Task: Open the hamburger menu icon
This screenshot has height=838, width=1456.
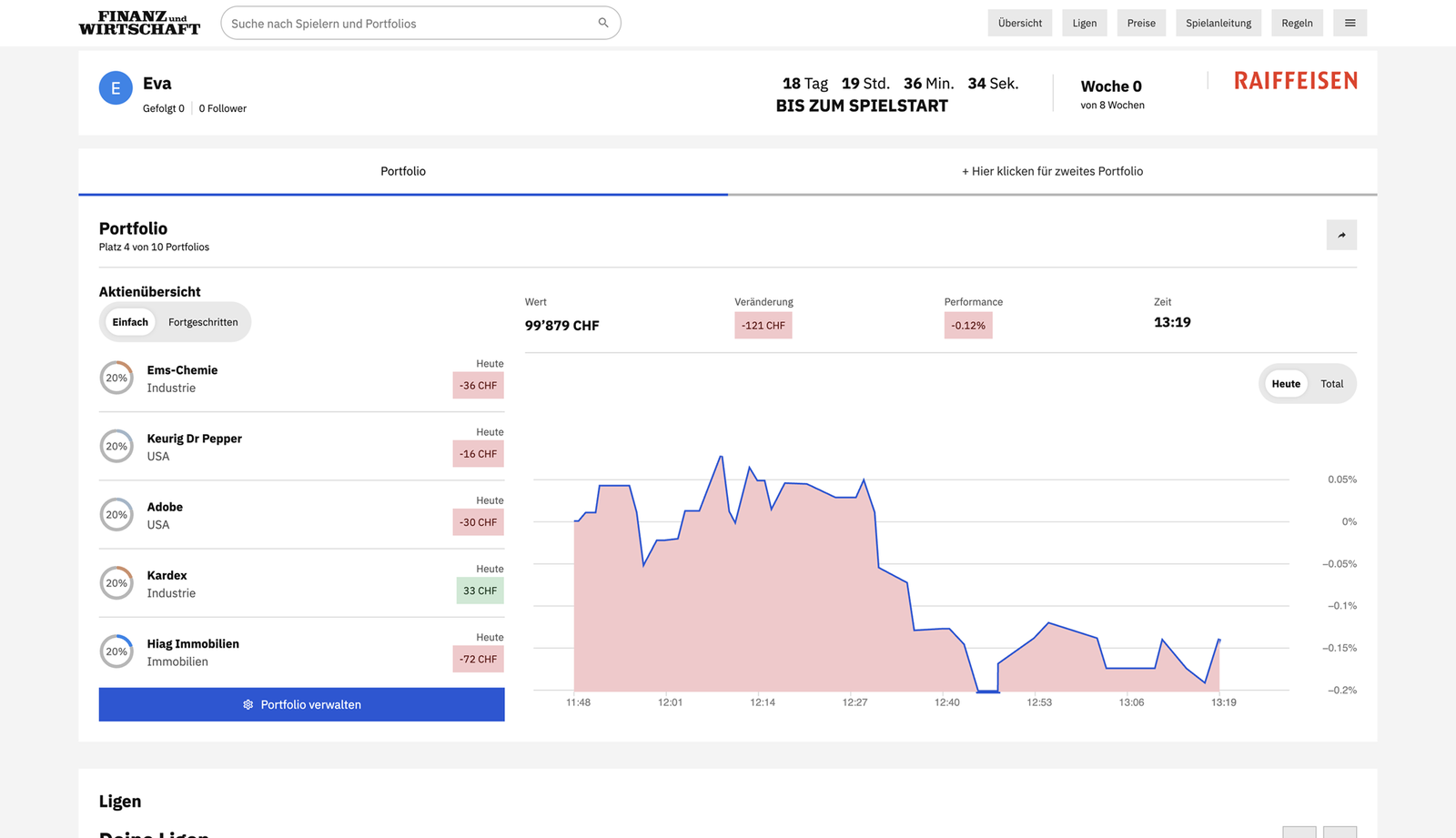Action: [1350, 23]
